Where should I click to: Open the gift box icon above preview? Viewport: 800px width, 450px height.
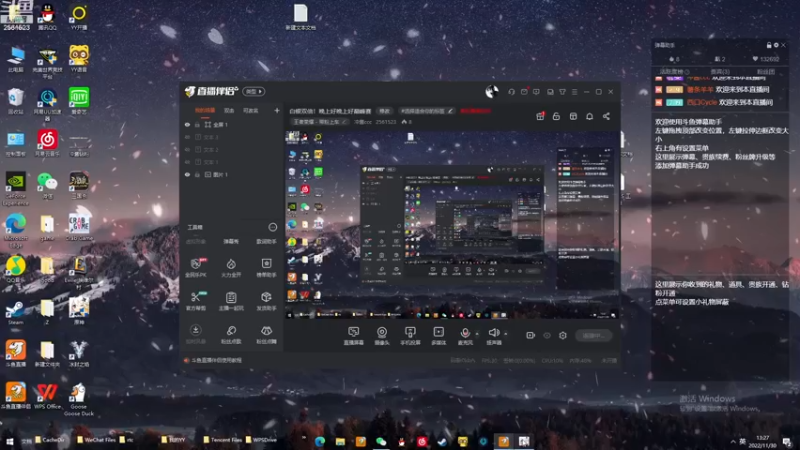click(x=540, y=116)
